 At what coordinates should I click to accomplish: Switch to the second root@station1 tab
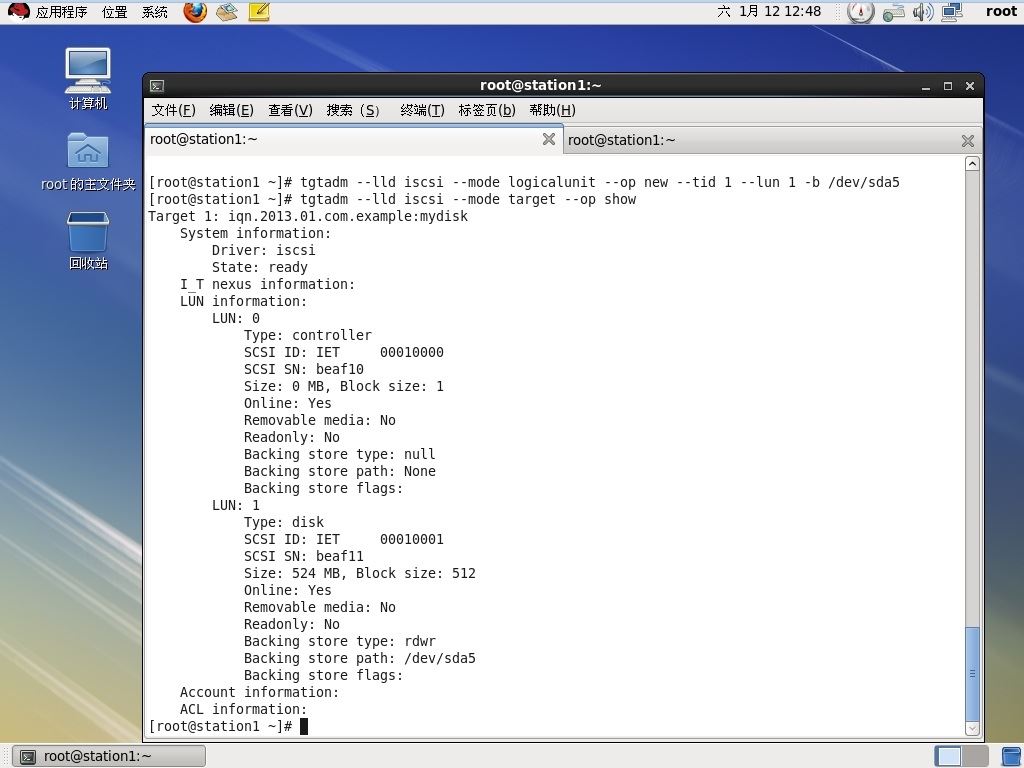click(x=772, y=140)
